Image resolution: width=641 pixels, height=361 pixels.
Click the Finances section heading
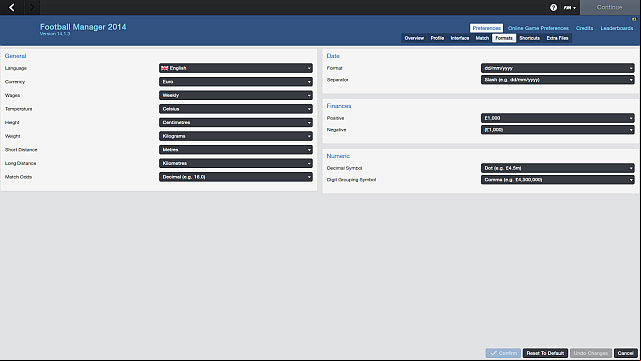[x=338, y=106]
